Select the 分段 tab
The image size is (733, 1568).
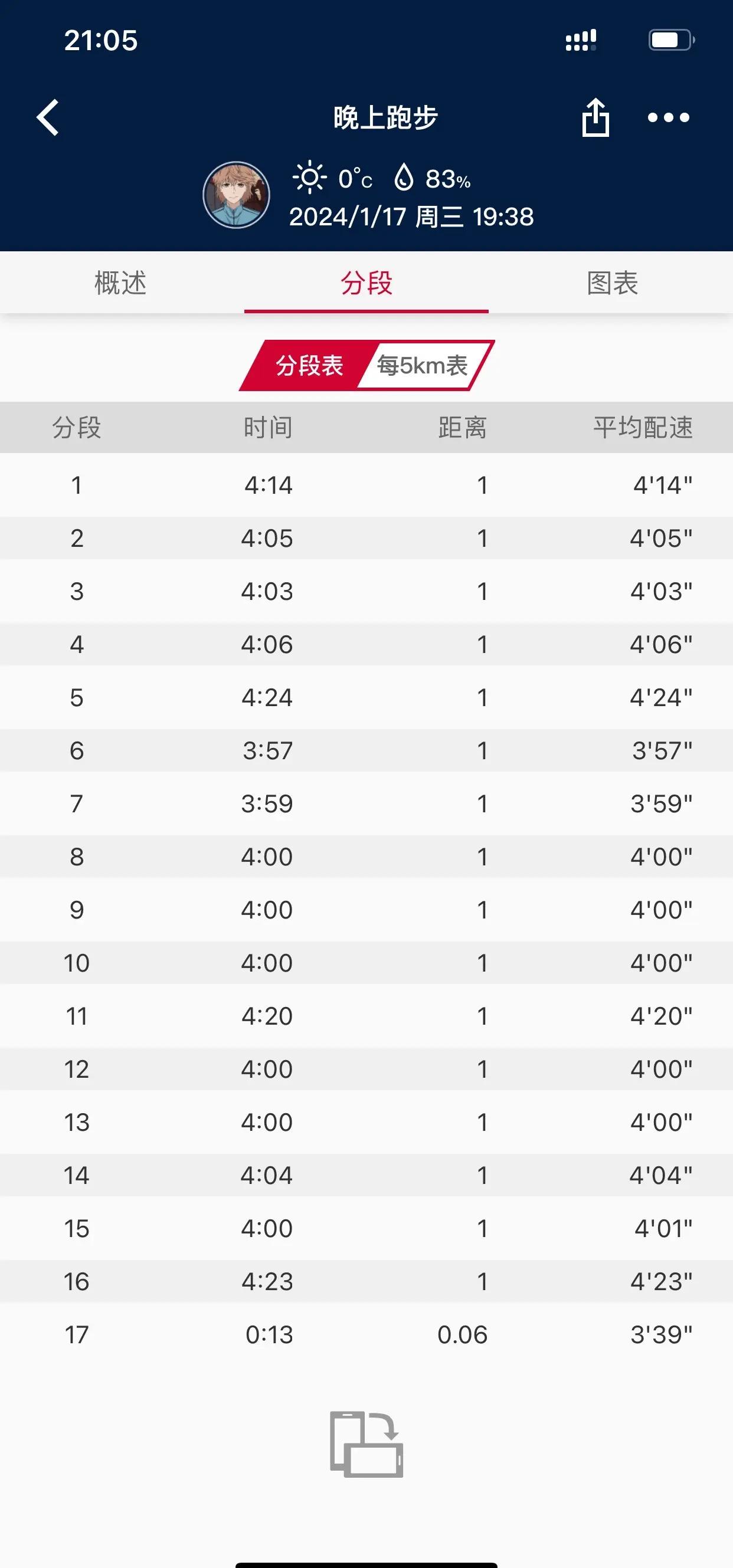pos(366,283)
